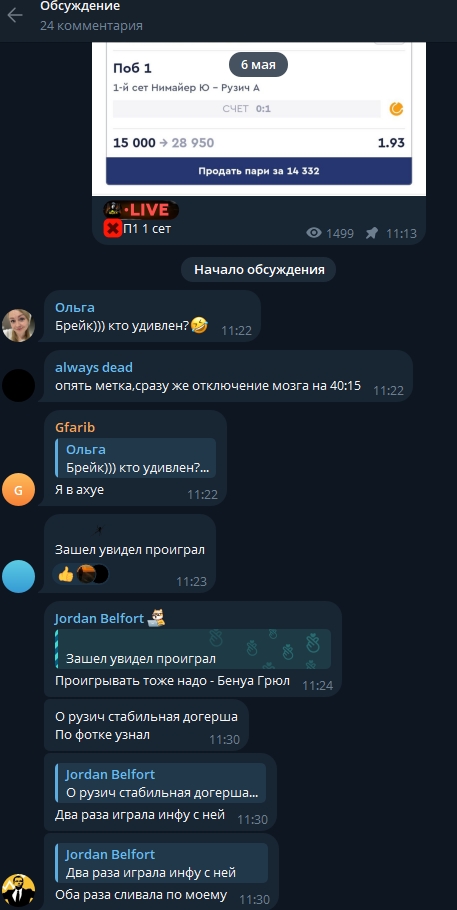Click the 6 мая date badge

pos(258,64)
